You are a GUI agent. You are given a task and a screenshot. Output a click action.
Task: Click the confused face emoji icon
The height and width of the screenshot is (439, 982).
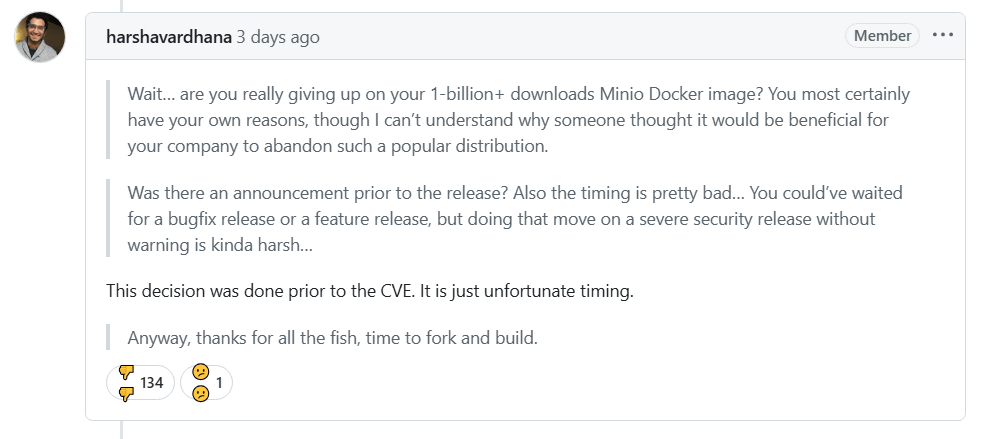click(x=200, y=382)
